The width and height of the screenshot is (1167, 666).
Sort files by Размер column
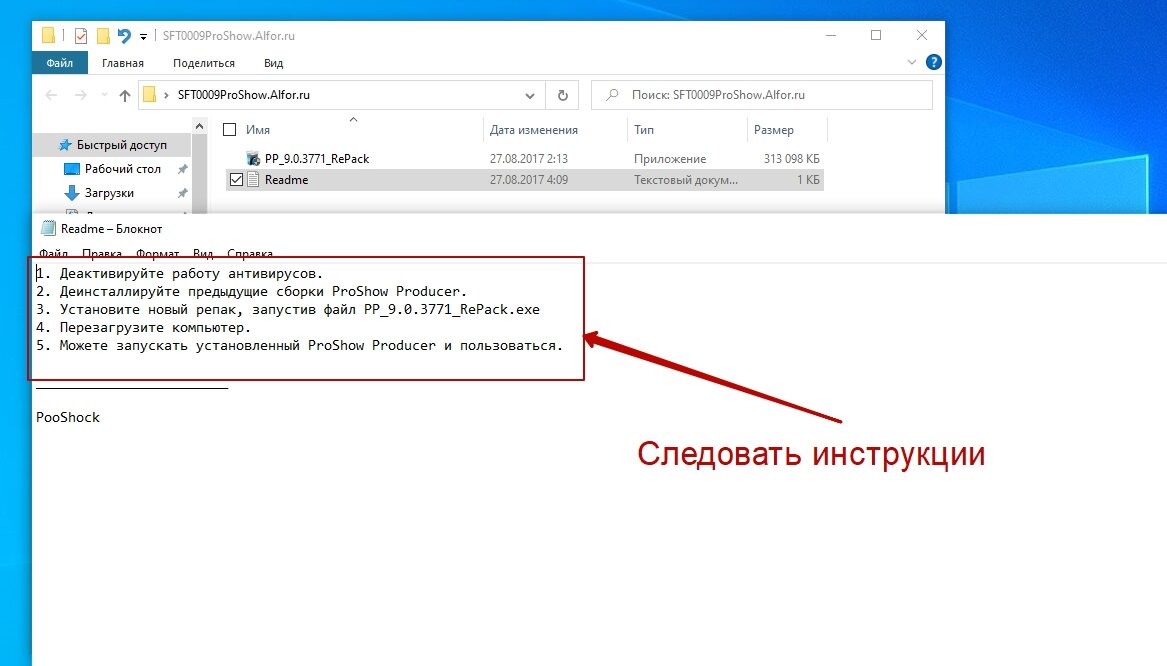click(x=774, y=129)
